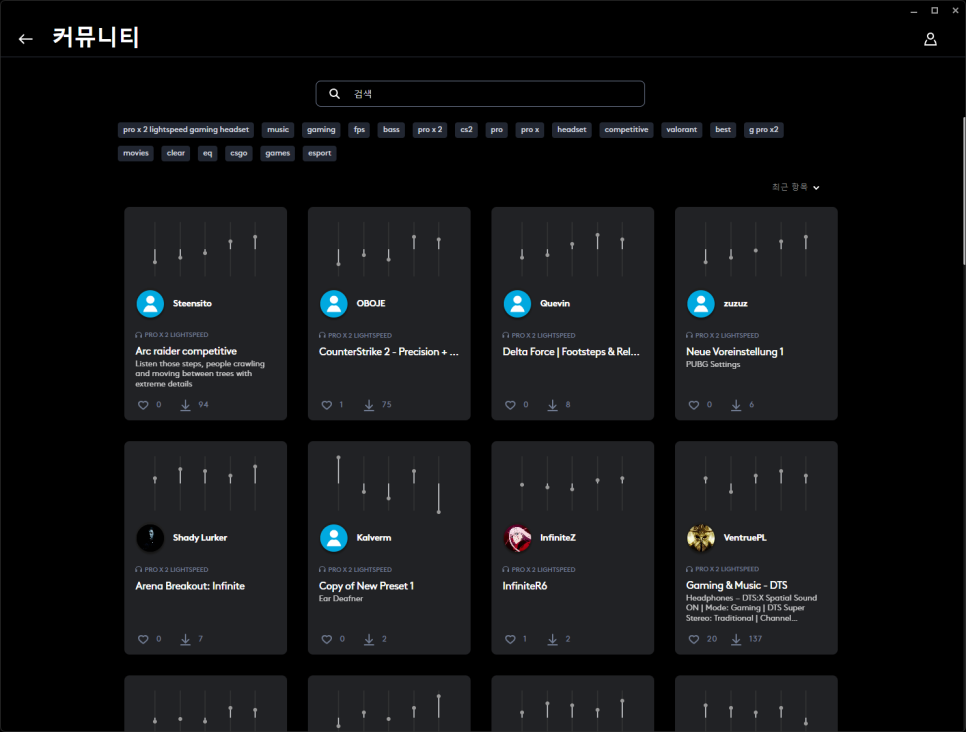Expand the 최근 항목 sort dropdown

tap(796, 187)
